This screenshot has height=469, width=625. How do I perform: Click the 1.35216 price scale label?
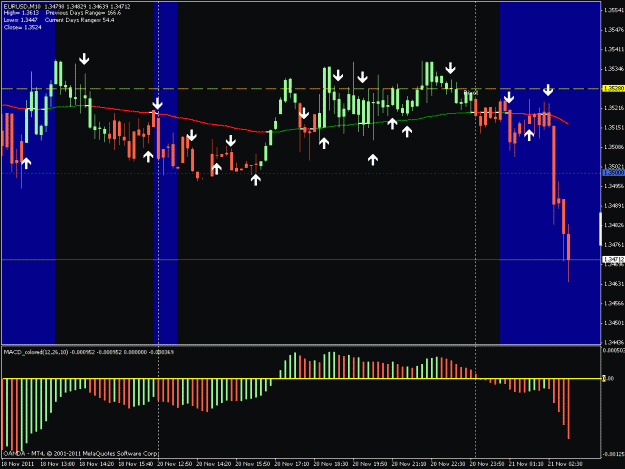[x=614, y=108]
